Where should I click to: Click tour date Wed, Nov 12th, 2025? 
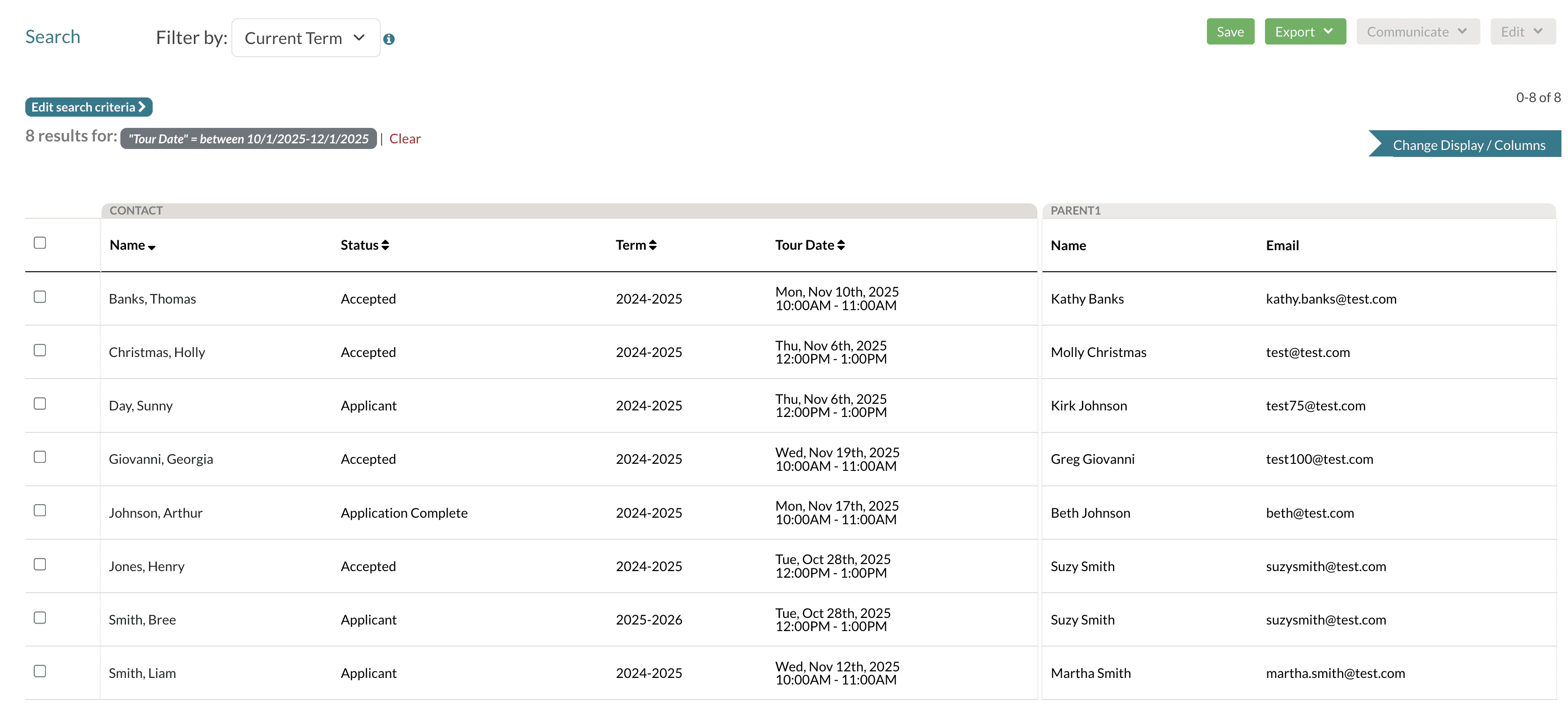pos(837,667)
